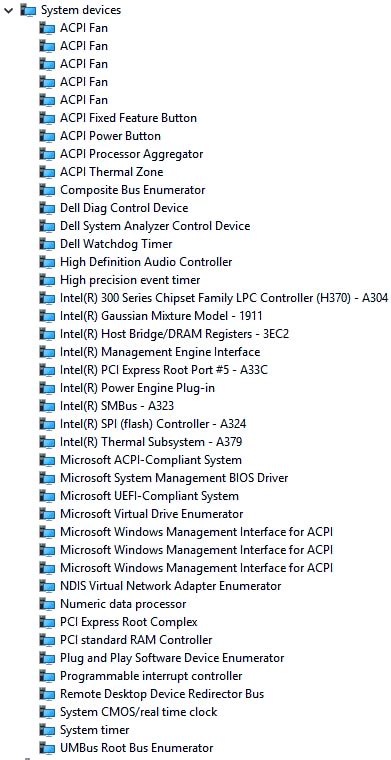Select the System devices category label
This screenshot has width=391, height=760.
pos(81,10)
